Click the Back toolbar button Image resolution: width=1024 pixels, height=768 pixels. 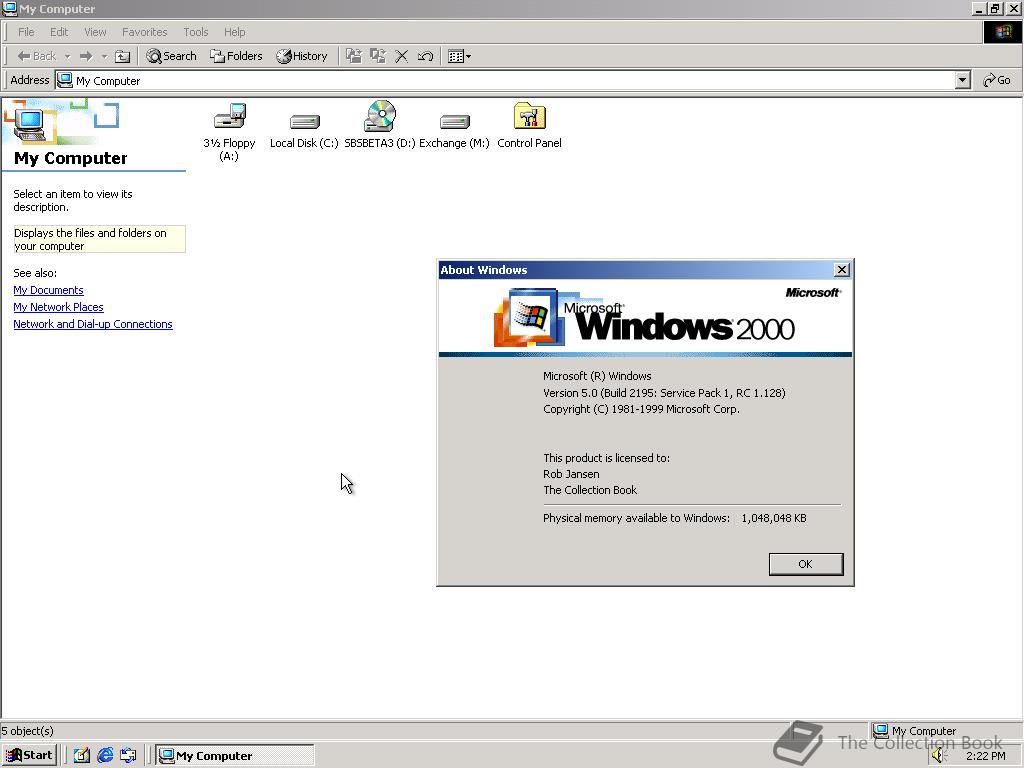pos(37,56)
